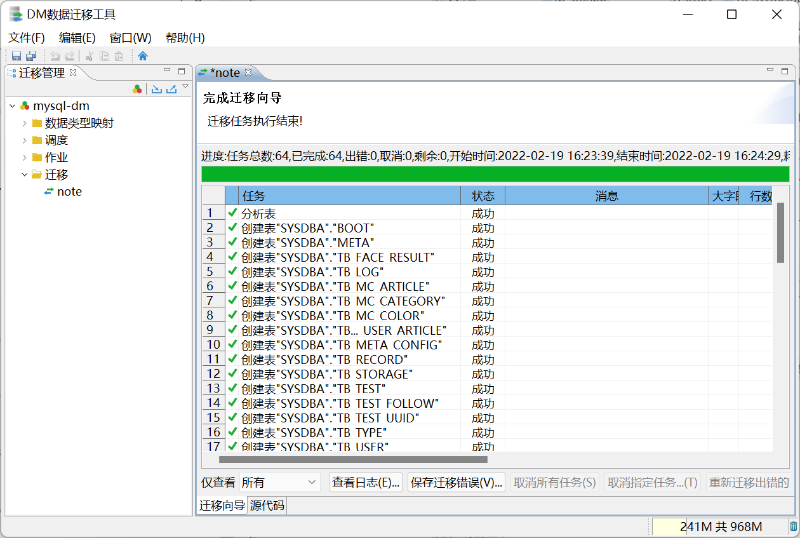The width and height of the screenshot is (800, 538).
Task: Select the task row for "TB_LOG"
Action: 487,272
